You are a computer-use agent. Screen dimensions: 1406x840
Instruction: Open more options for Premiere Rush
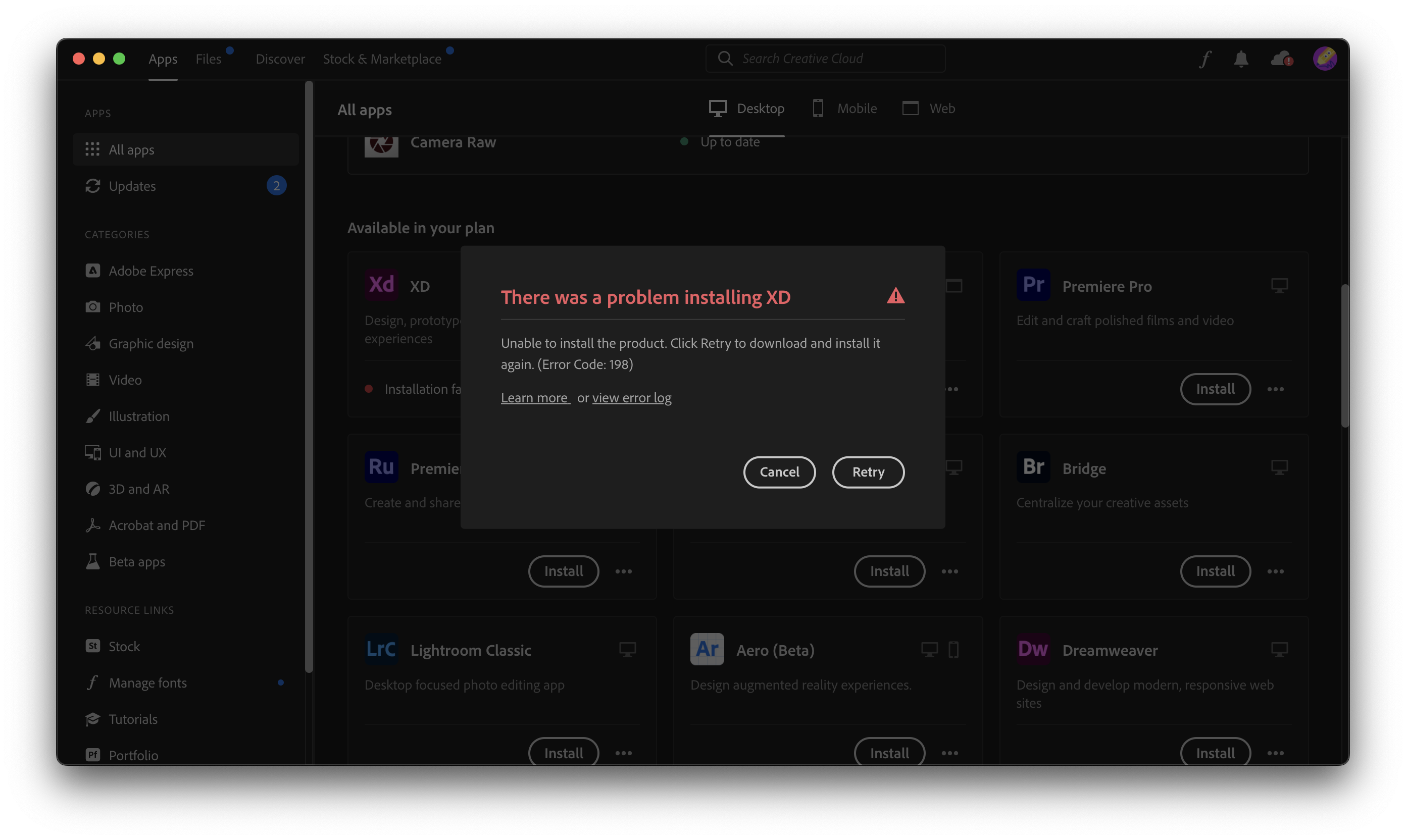[623, 571]
